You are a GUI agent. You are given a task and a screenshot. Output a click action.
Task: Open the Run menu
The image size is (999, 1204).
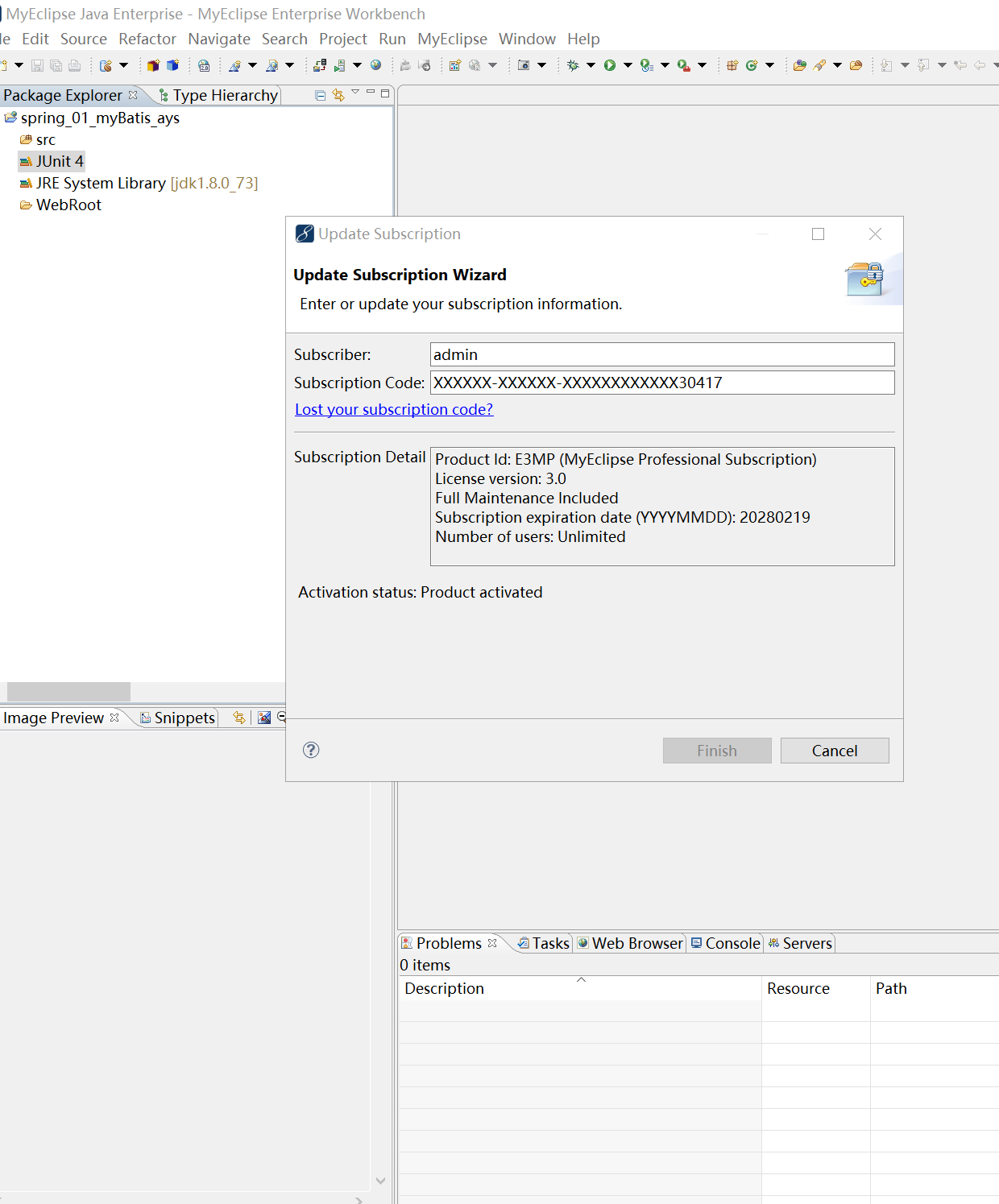coord(392,39)
